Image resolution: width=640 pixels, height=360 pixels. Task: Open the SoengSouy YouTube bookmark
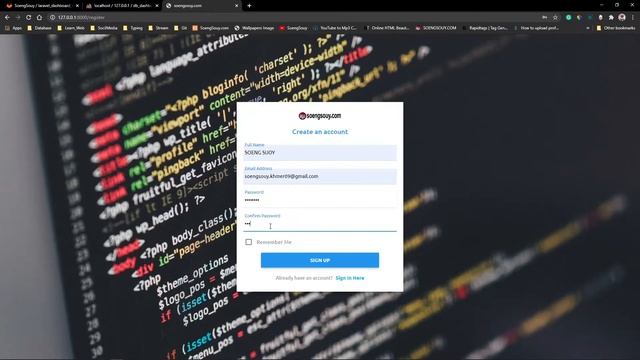click(x=293, y=28)
